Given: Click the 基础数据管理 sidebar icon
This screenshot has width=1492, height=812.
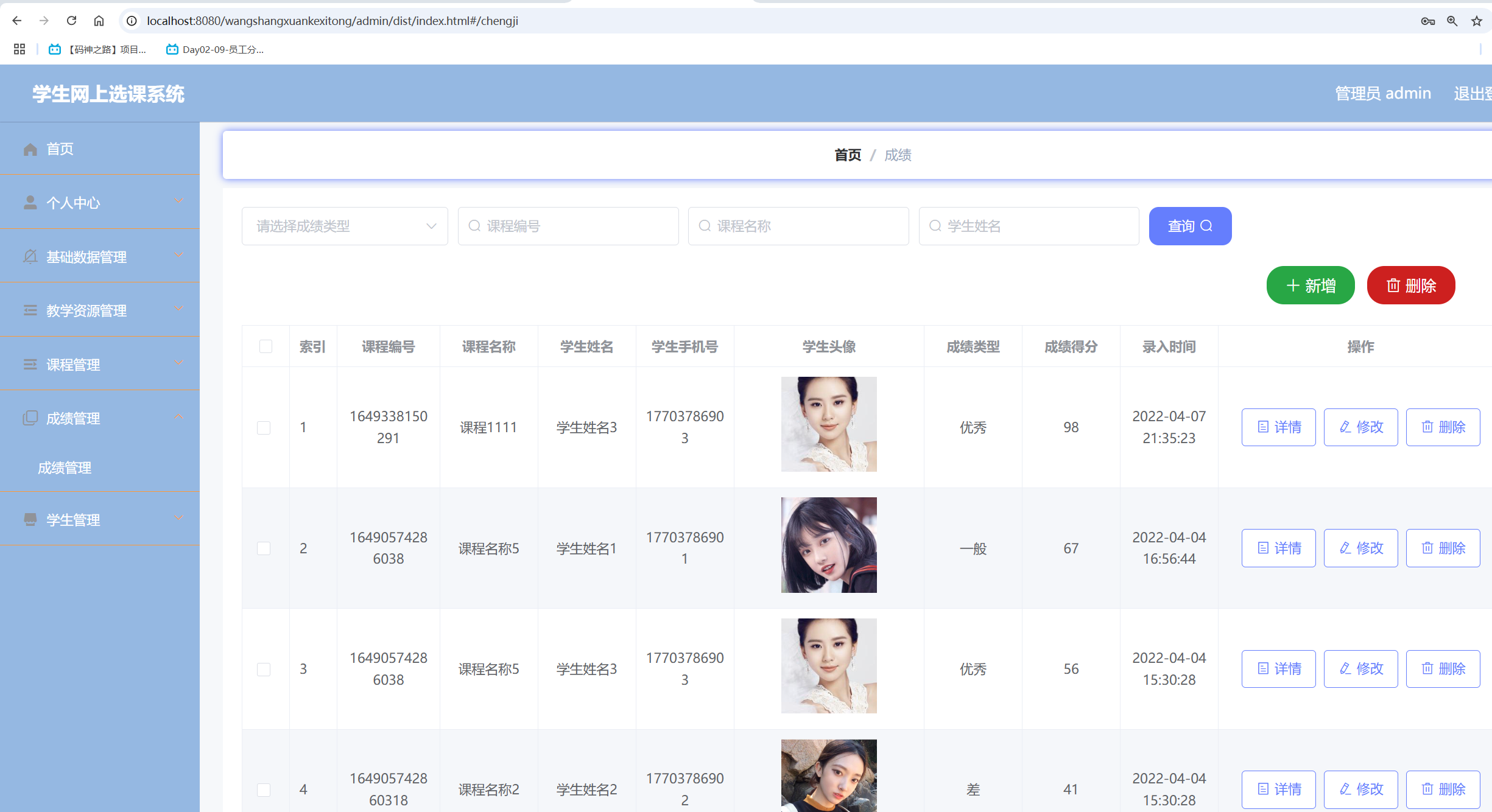Looking at the screenshot, I should tap(30, 257).
